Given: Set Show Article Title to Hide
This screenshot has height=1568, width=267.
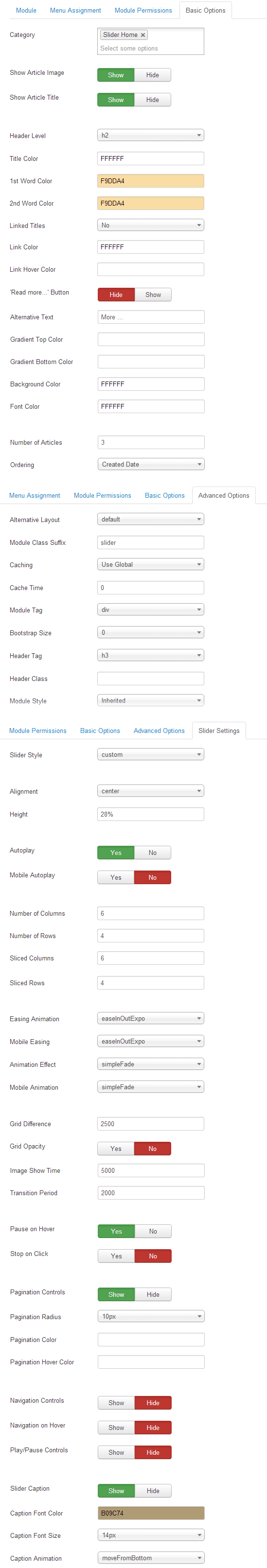Looking at the screenshot, I should (152, 100).
